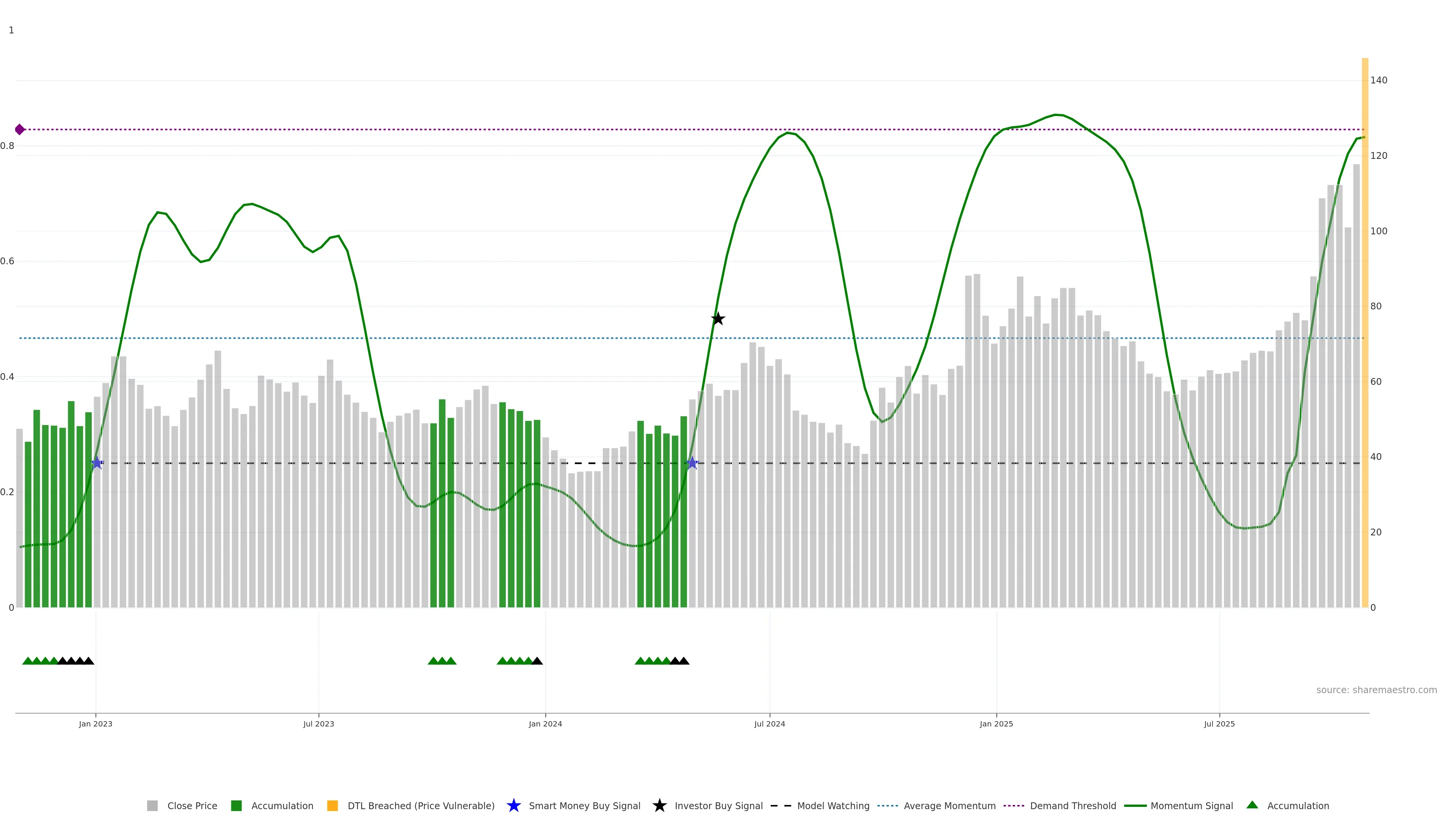Click the green triangle Accumulation legend icon
The height and width of the screenshot is (819, 1456).
coord(1252,805)
